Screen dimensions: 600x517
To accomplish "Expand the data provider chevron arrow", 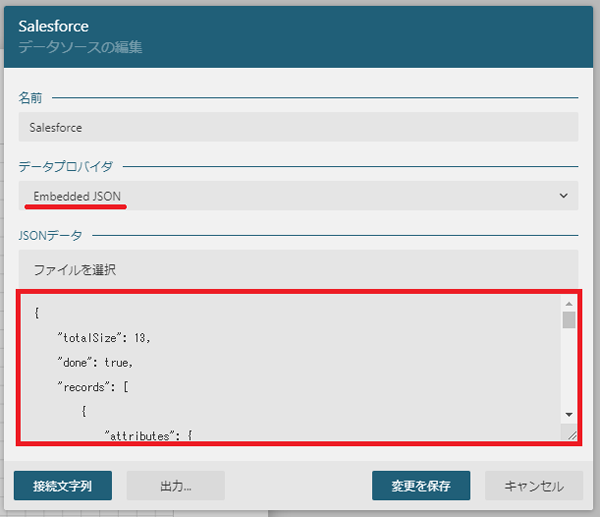I will click(563, 196).
